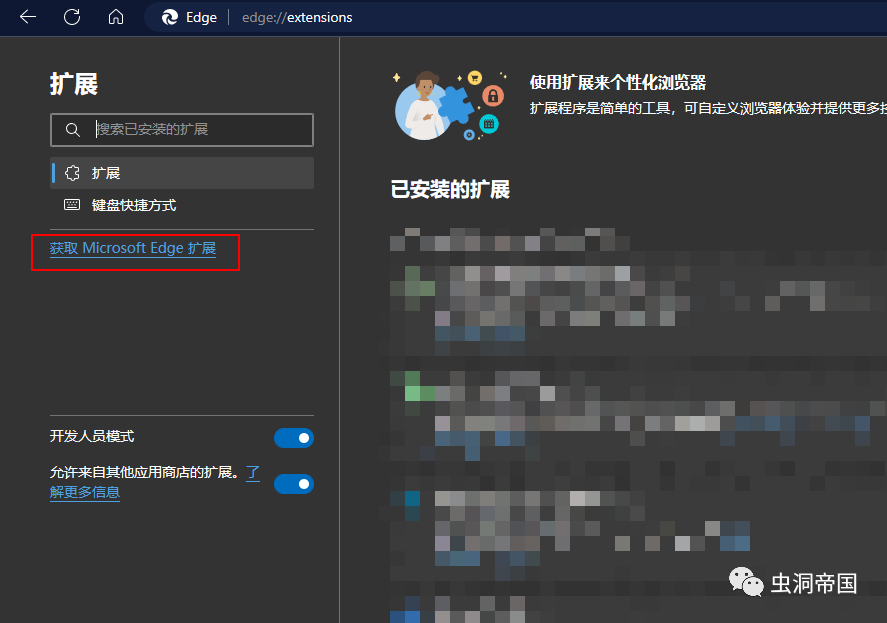Viewport: 887px width, 623px height.
Task: Click the keyboard icon beside 键盘快捷方式
Action: pos(72,205)
